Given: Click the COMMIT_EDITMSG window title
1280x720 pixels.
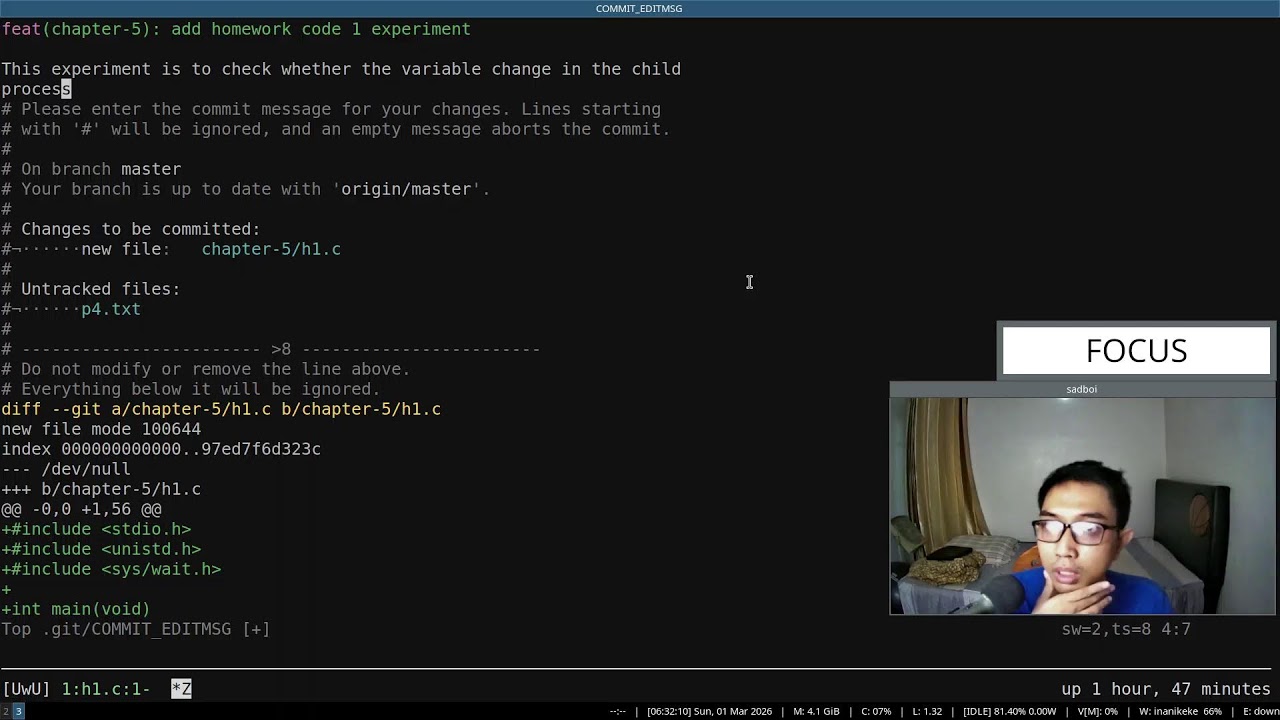Looking at the screenshot, I should pyautogui.click(x=639, y=9).
